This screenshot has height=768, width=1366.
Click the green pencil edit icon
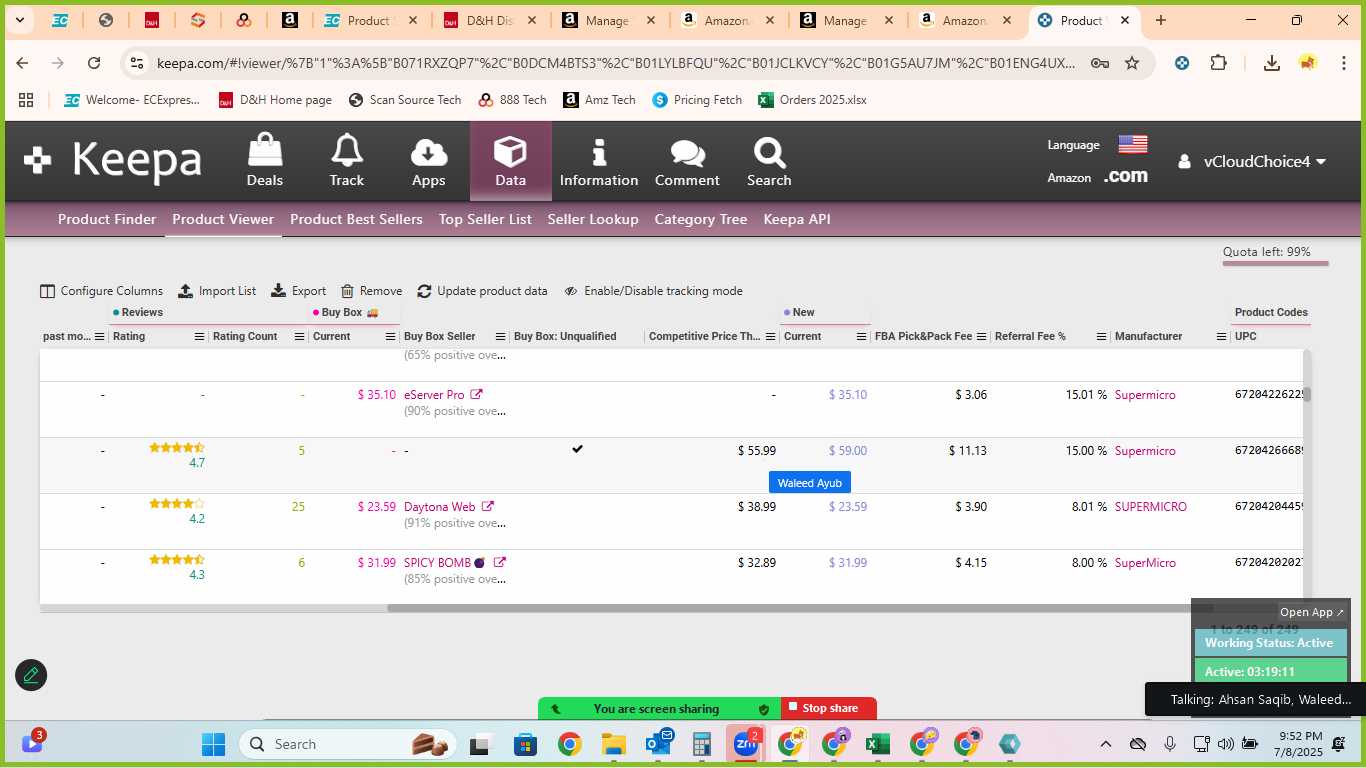31,675
